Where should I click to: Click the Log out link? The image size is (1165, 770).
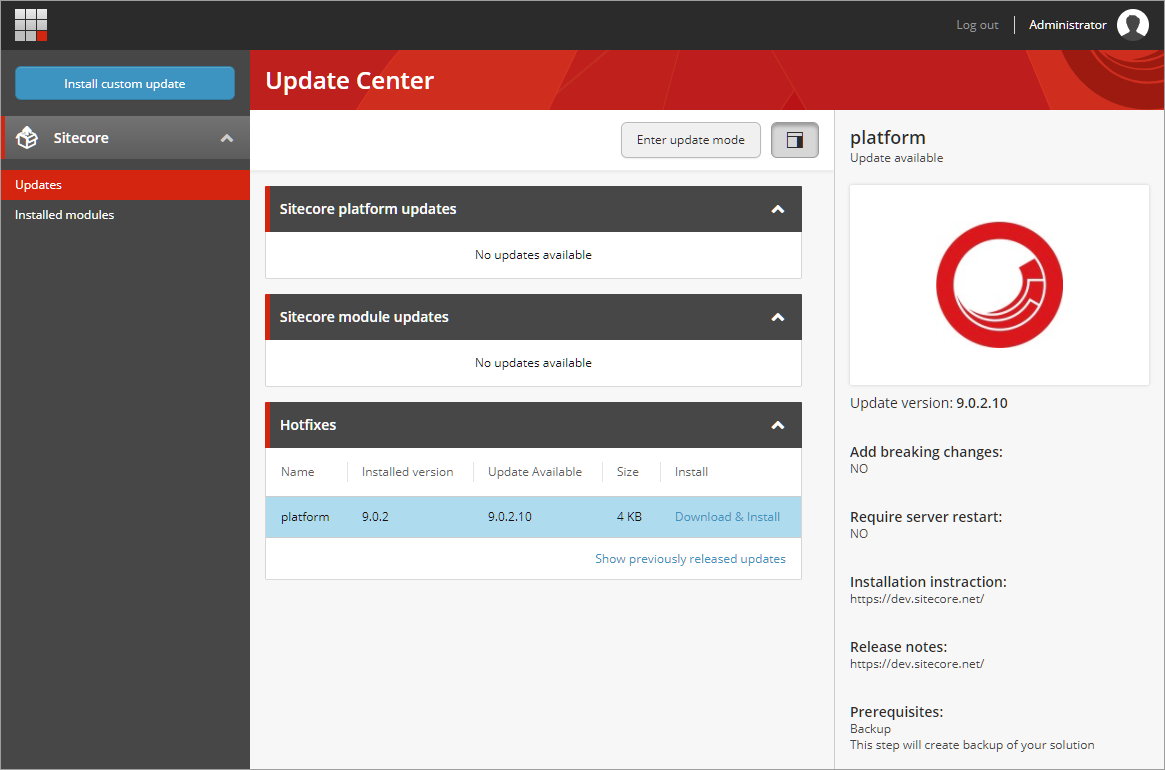click(977, 25)
